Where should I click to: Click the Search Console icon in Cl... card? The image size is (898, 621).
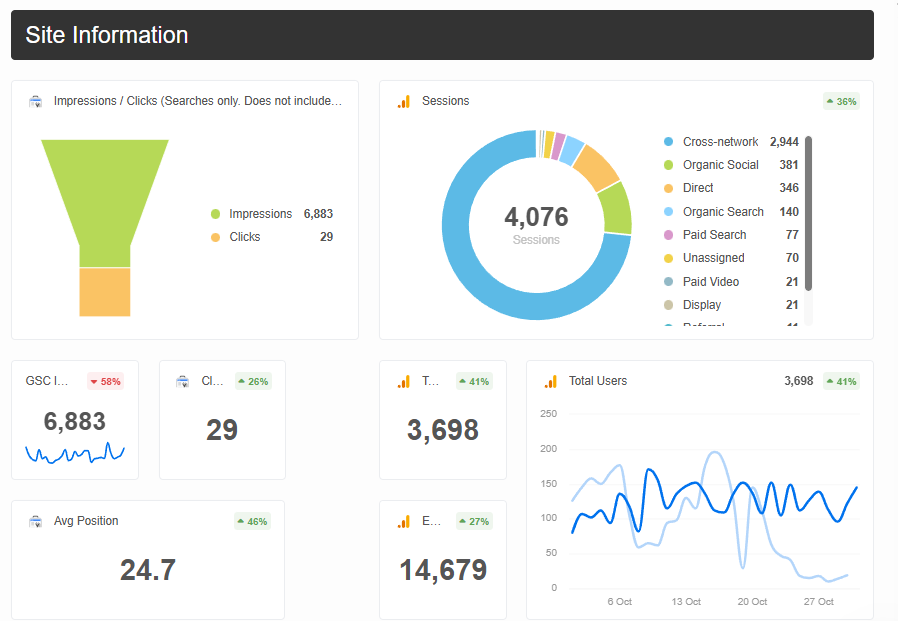[182, 382]
